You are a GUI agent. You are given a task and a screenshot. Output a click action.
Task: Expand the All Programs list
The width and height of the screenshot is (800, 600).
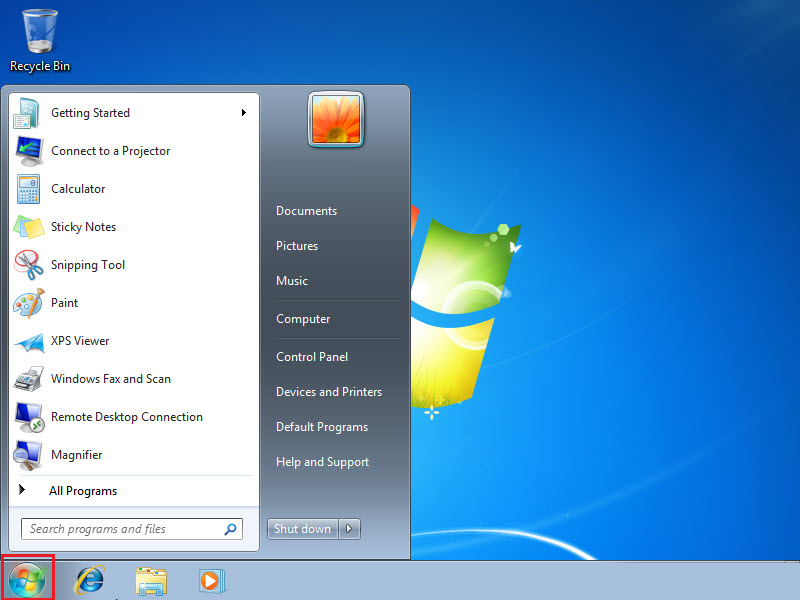click(83, 491)
